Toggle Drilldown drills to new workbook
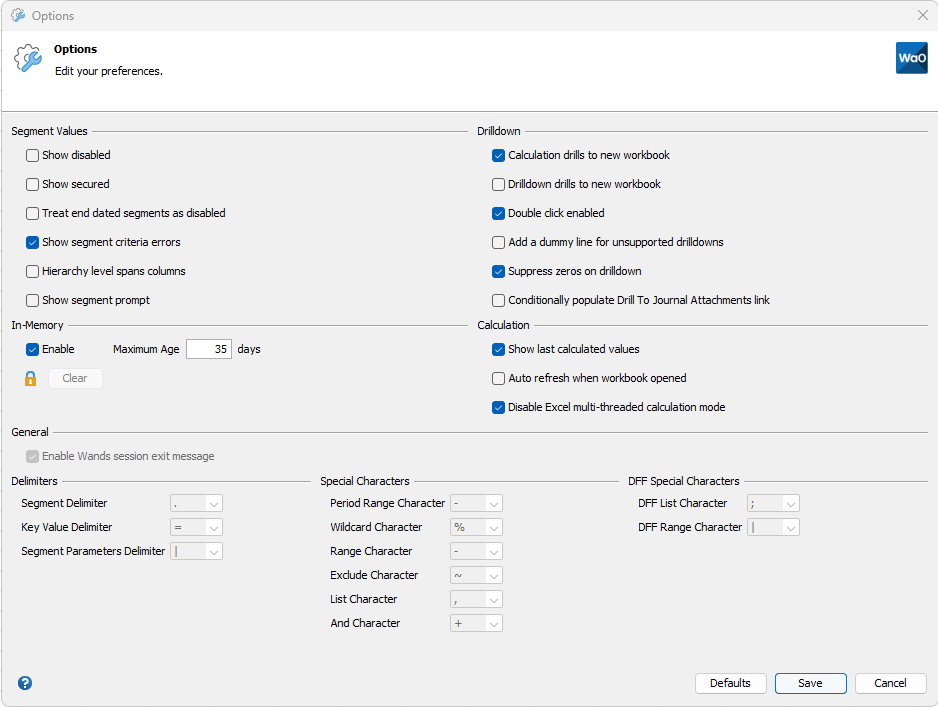 pos(498,184)
